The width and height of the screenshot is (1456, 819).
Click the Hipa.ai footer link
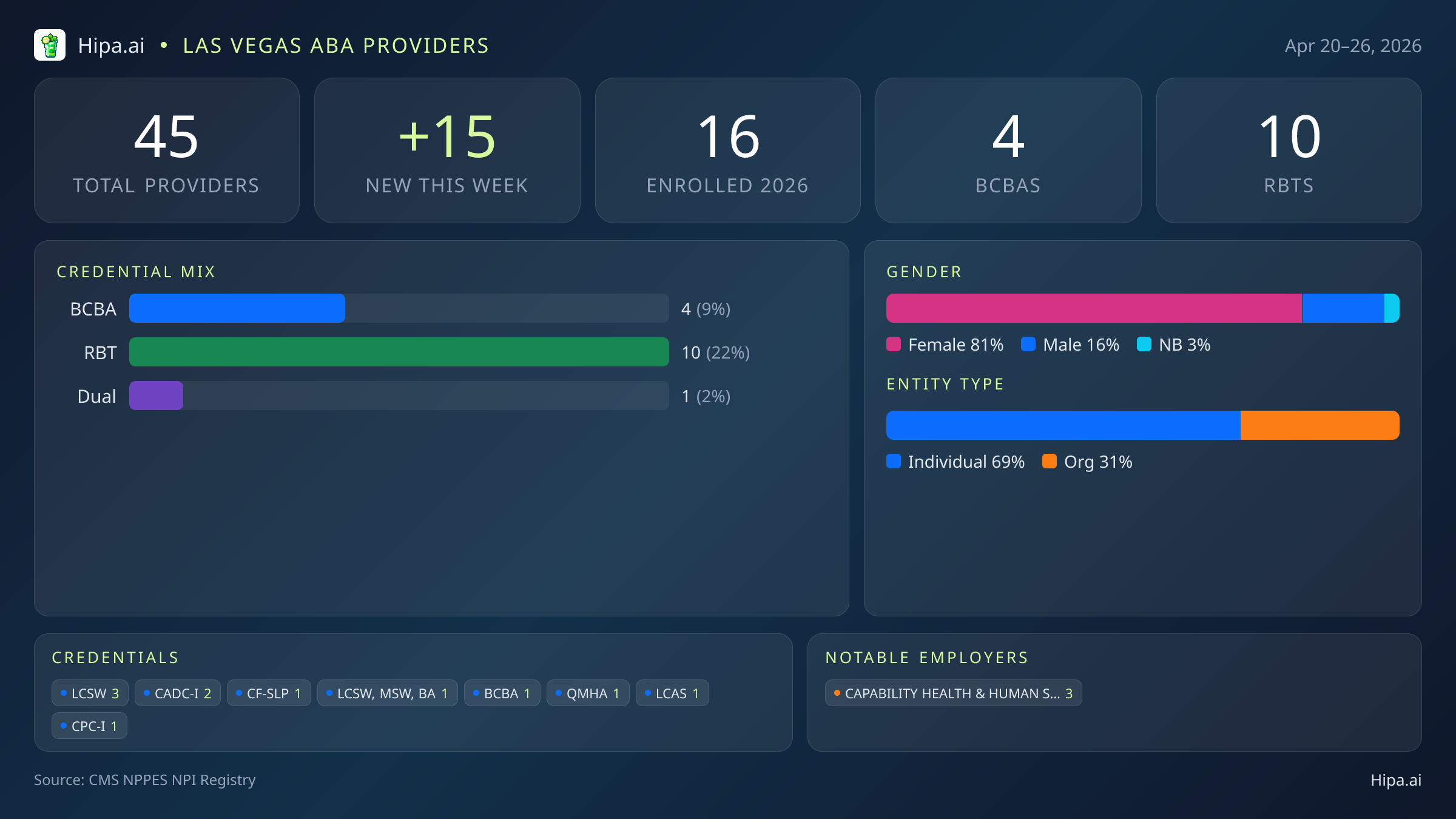pos(1395,780)
